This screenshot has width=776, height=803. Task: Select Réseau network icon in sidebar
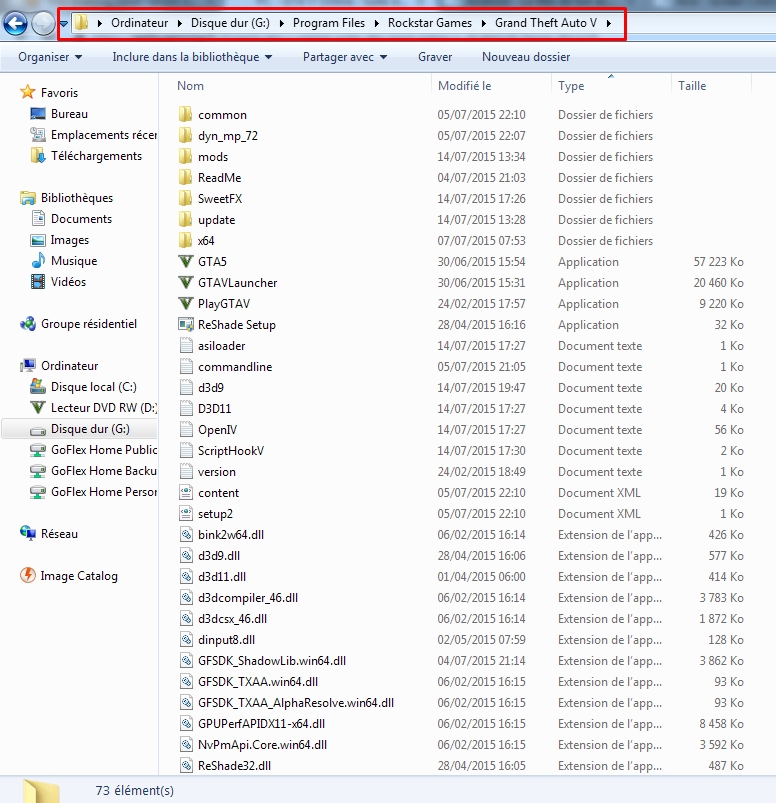pyautogui.click(x=28, y=533)
